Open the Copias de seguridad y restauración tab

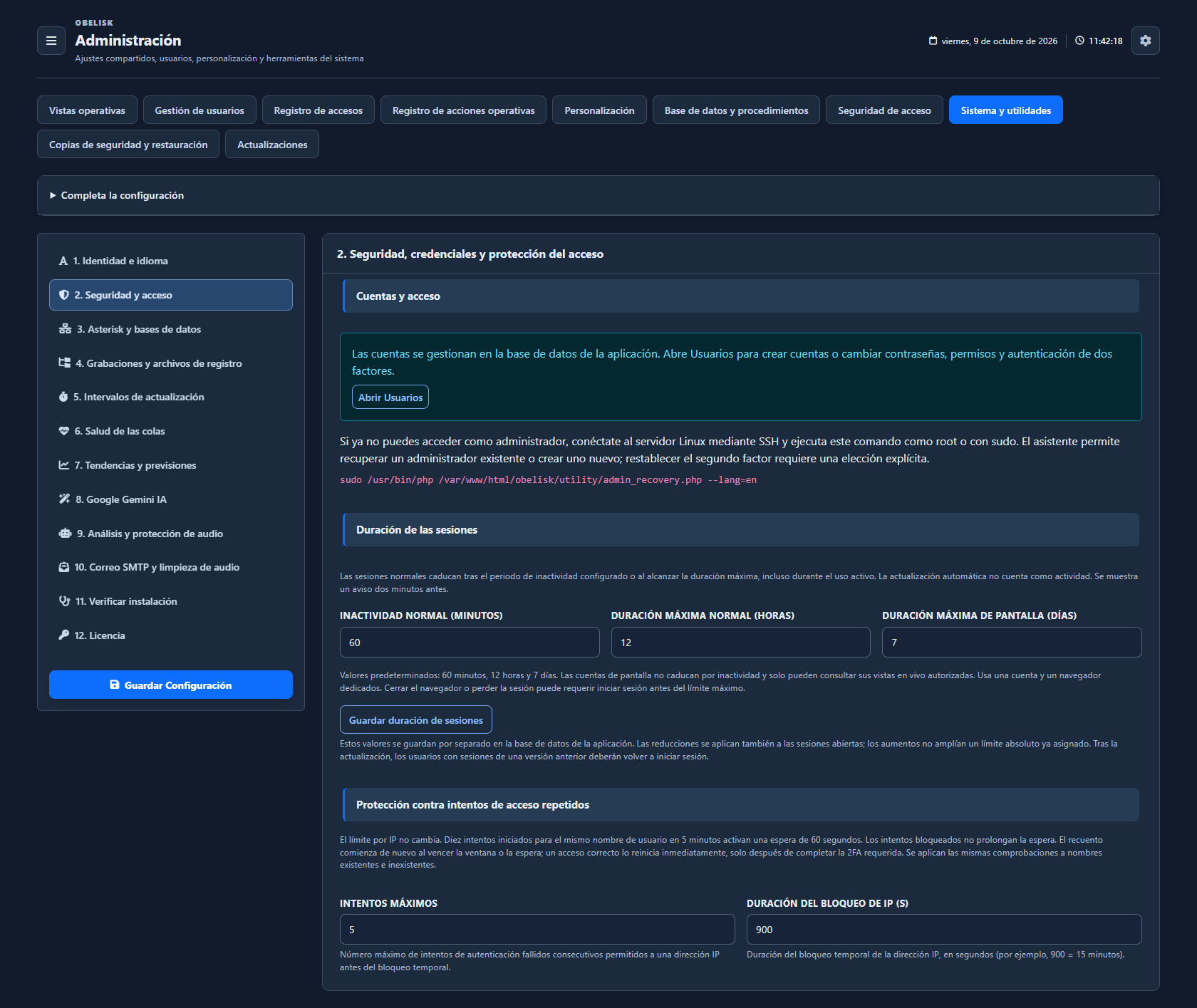128,145
